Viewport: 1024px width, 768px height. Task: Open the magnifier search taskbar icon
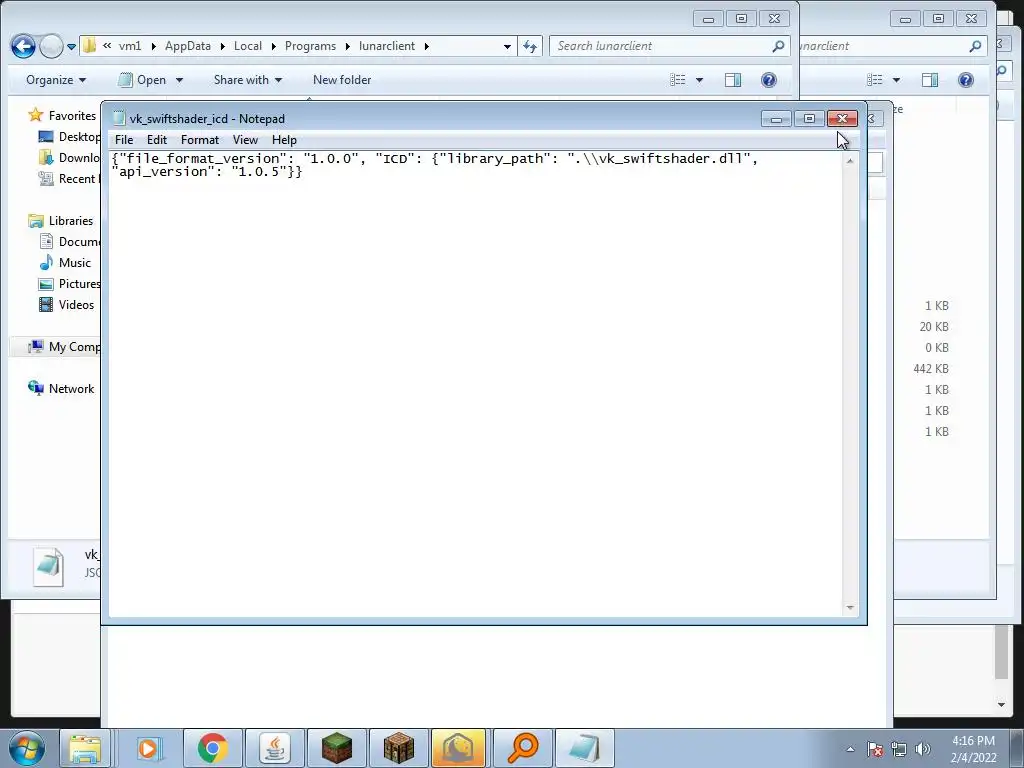point(522,748)
